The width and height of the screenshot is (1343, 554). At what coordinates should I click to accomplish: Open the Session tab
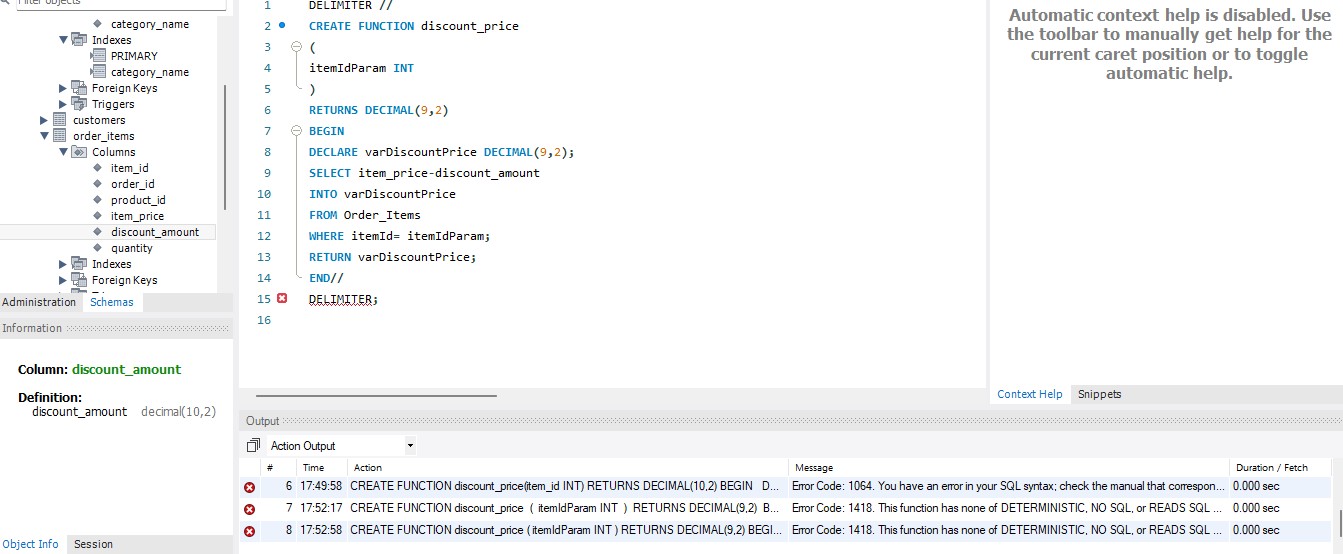tap(94, 544)
